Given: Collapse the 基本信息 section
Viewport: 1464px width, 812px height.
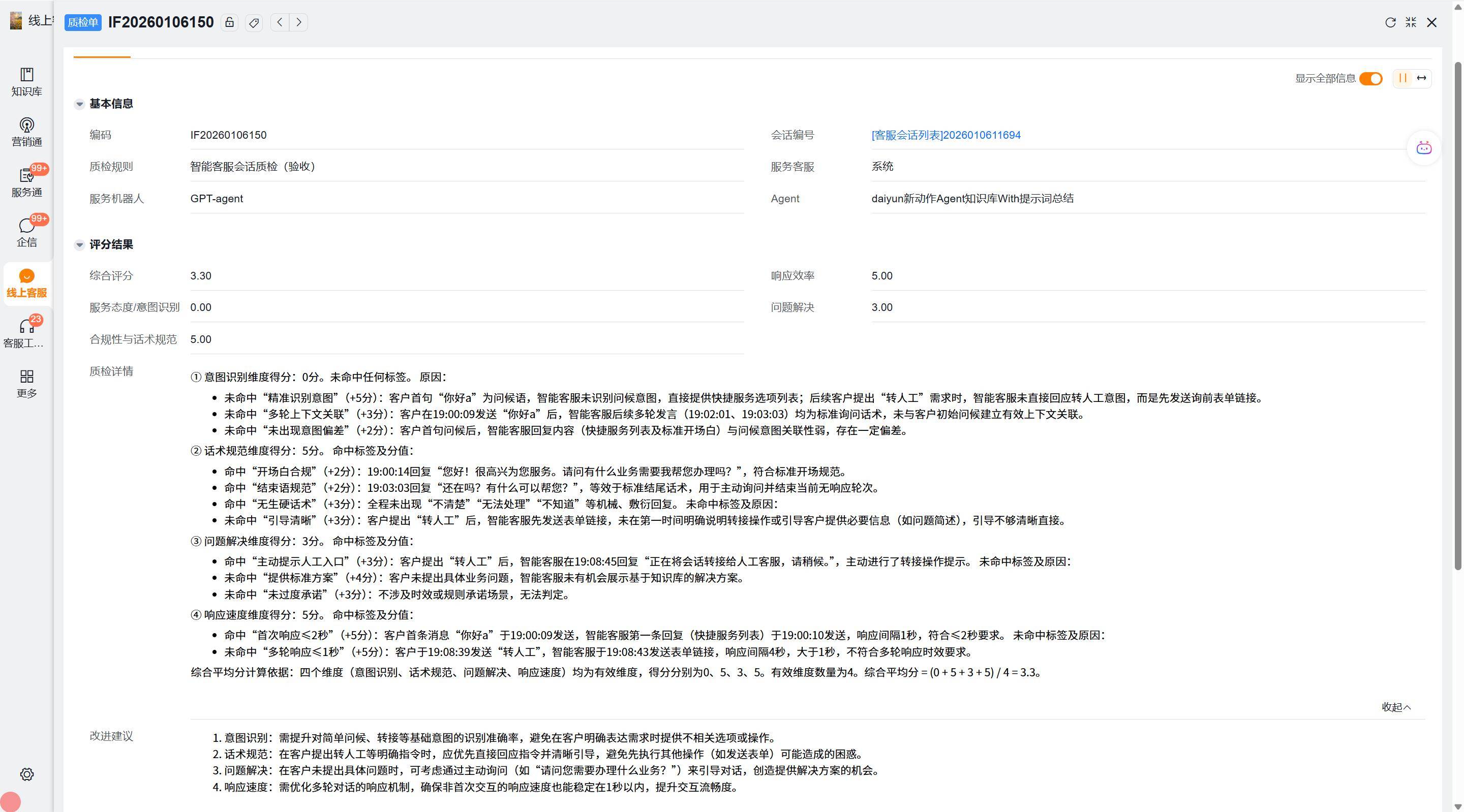Looking at the screenshot, I should pyautogui.click(x=80, y=104).
